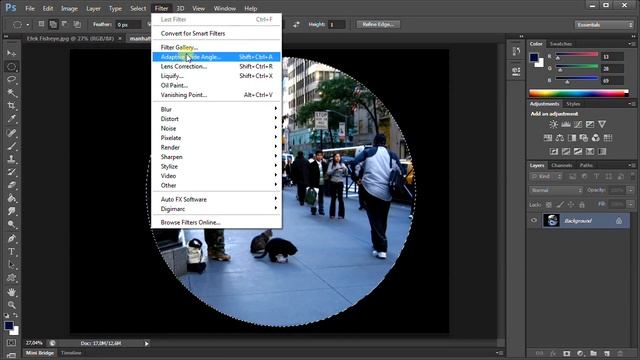The image size is (640, 360).
Task: Select the Healing Brush tool
Action: coord(11,133)
